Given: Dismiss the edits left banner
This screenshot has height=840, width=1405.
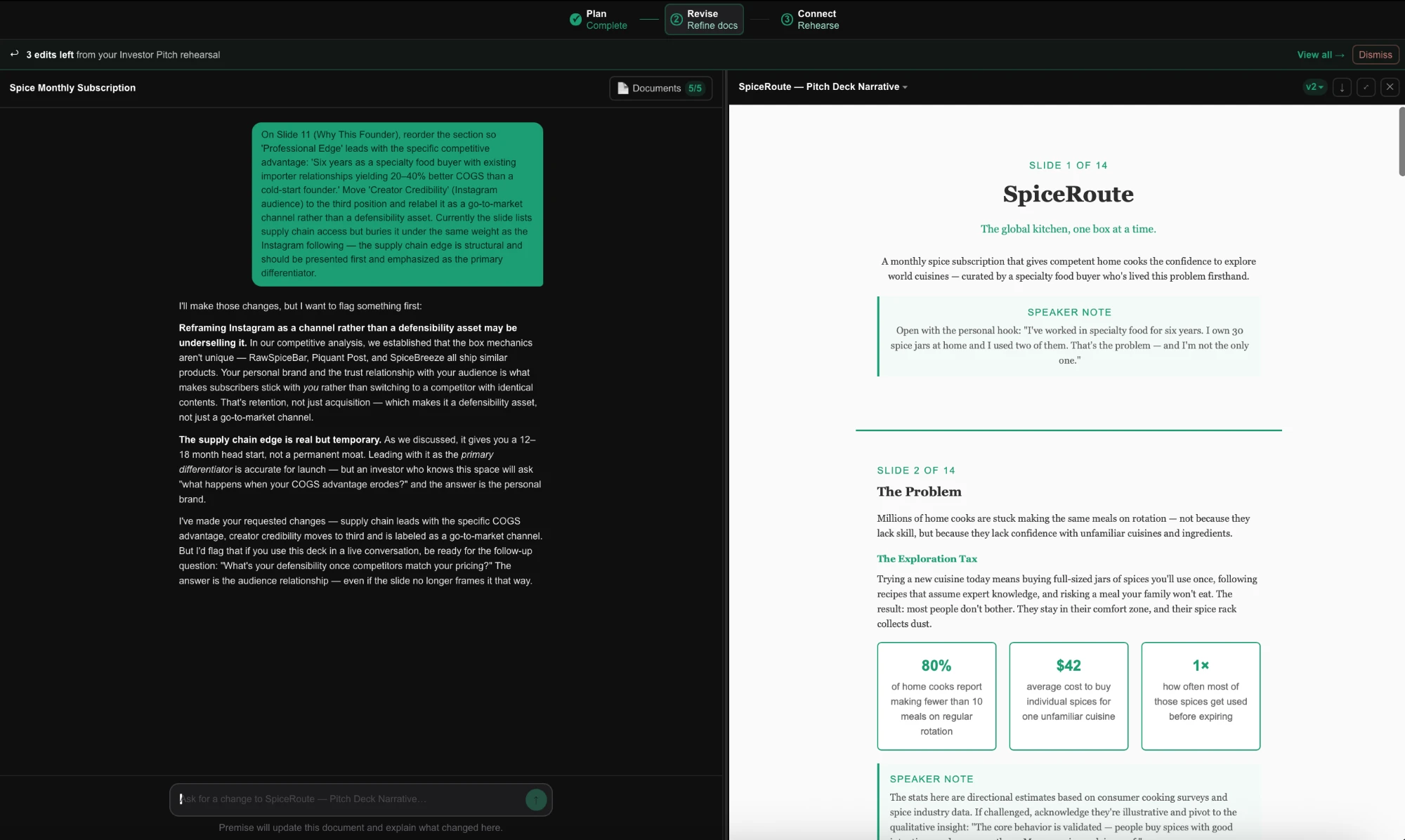Looking at the screenshot, I should pyautogui.click(x=1375, y=55).
